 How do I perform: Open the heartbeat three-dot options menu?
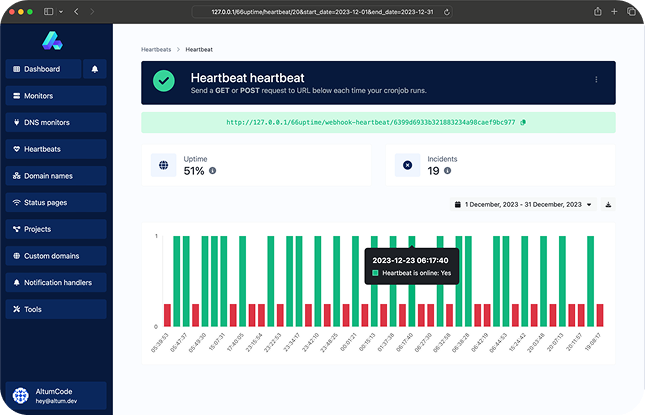596,80
